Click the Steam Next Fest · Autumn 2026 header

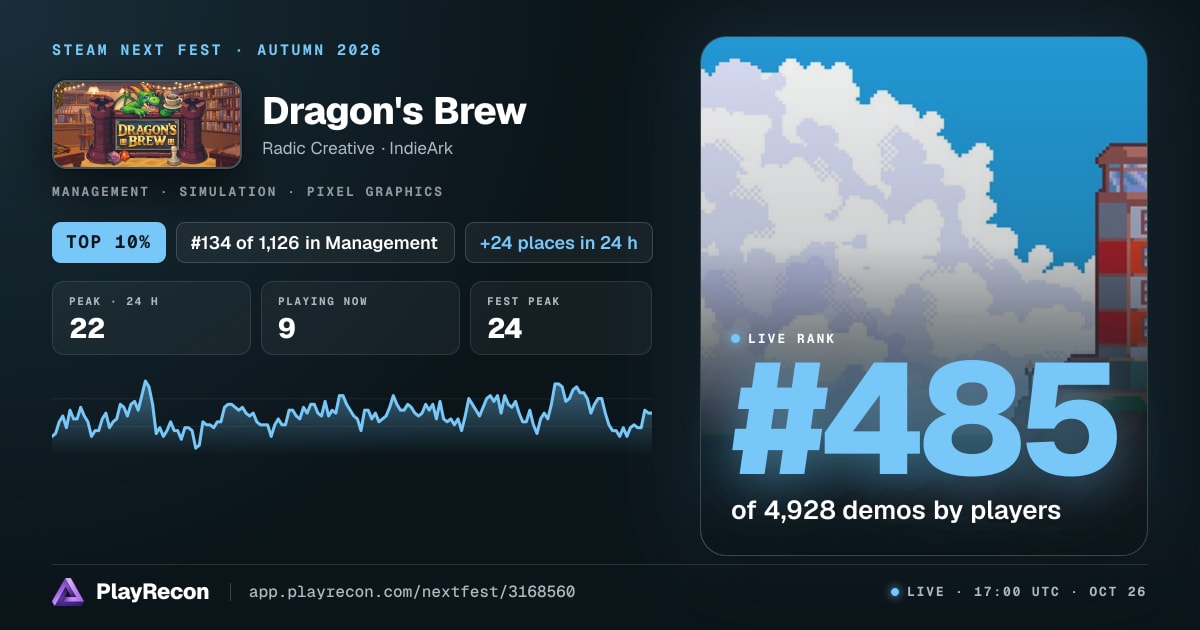click(x=217, y=50)
